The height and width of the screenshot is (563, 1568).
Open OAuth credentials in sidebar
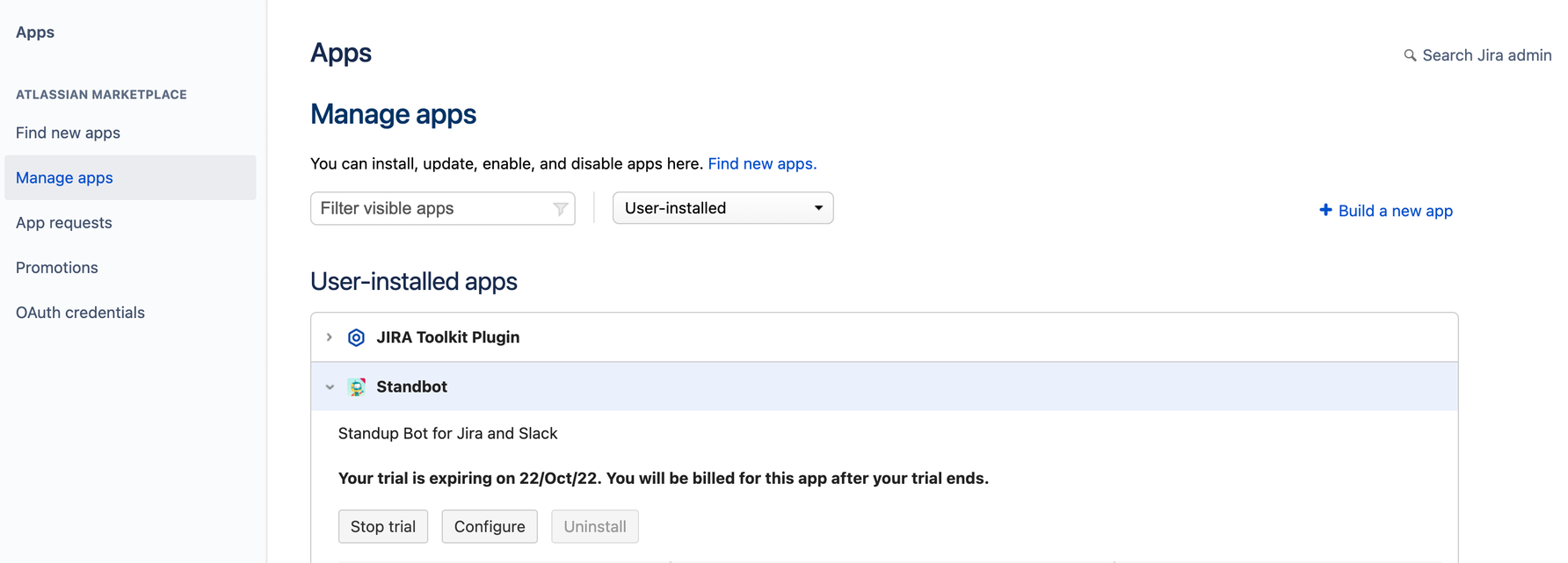[x=80, y=312]
